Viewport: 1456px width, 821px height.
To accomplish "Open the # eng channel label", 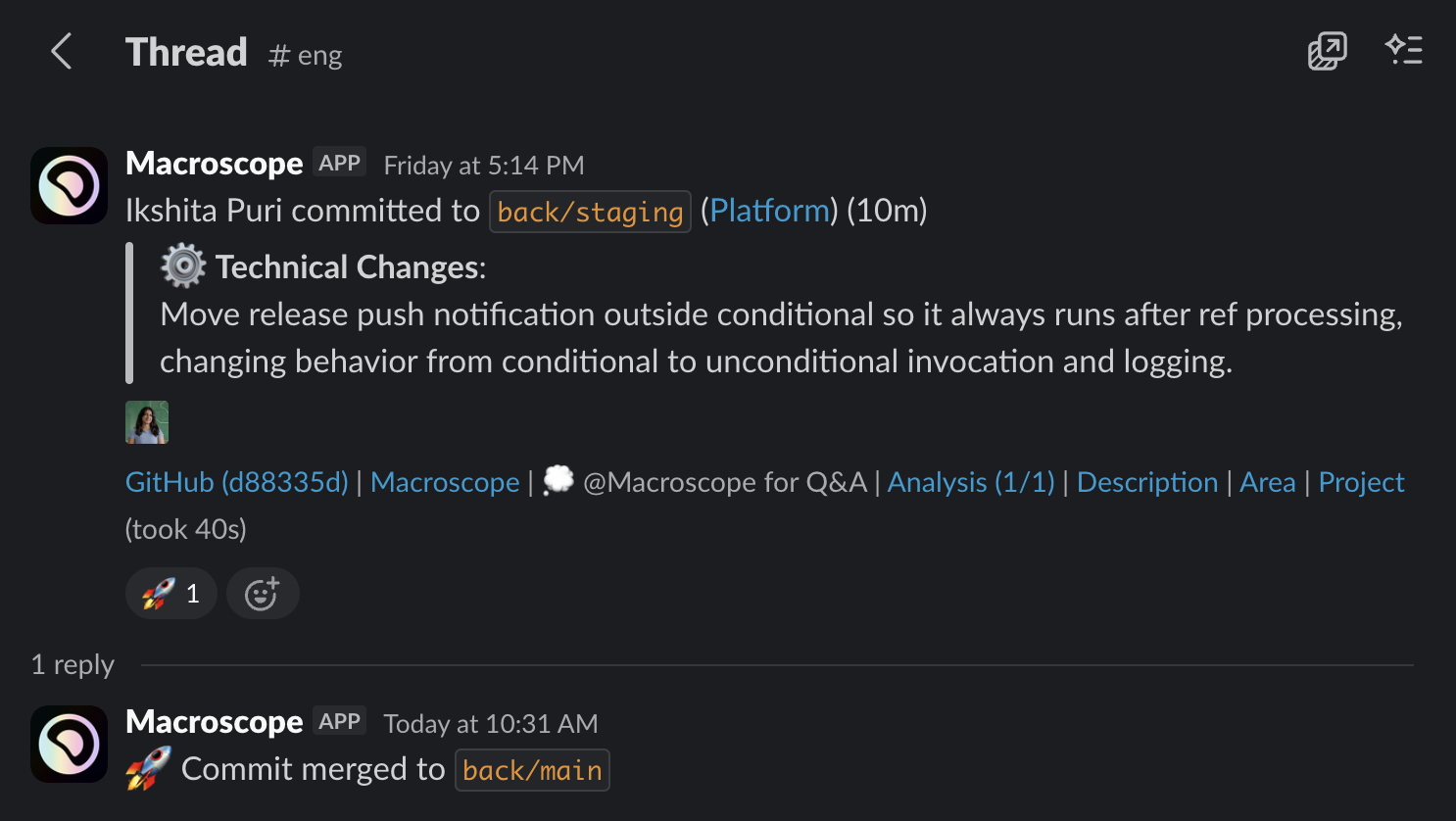I will [304, 56].
